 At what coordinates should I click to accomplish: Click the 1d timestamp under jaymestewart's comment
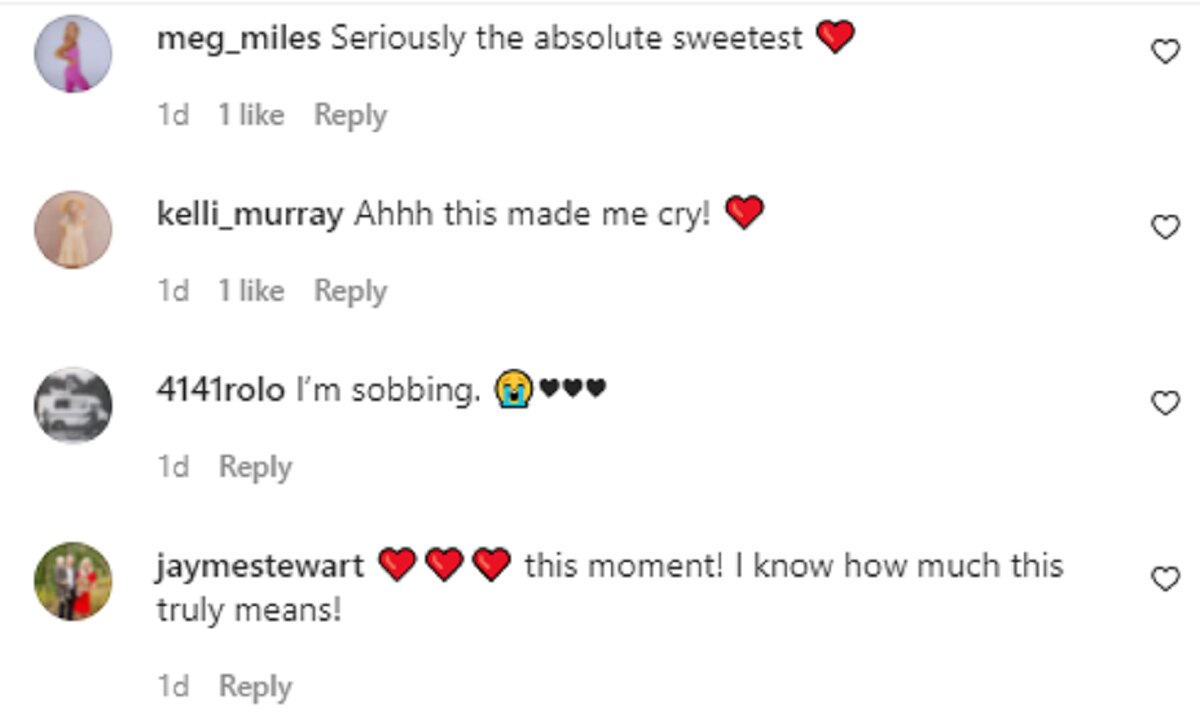click(x=173, y=687)
